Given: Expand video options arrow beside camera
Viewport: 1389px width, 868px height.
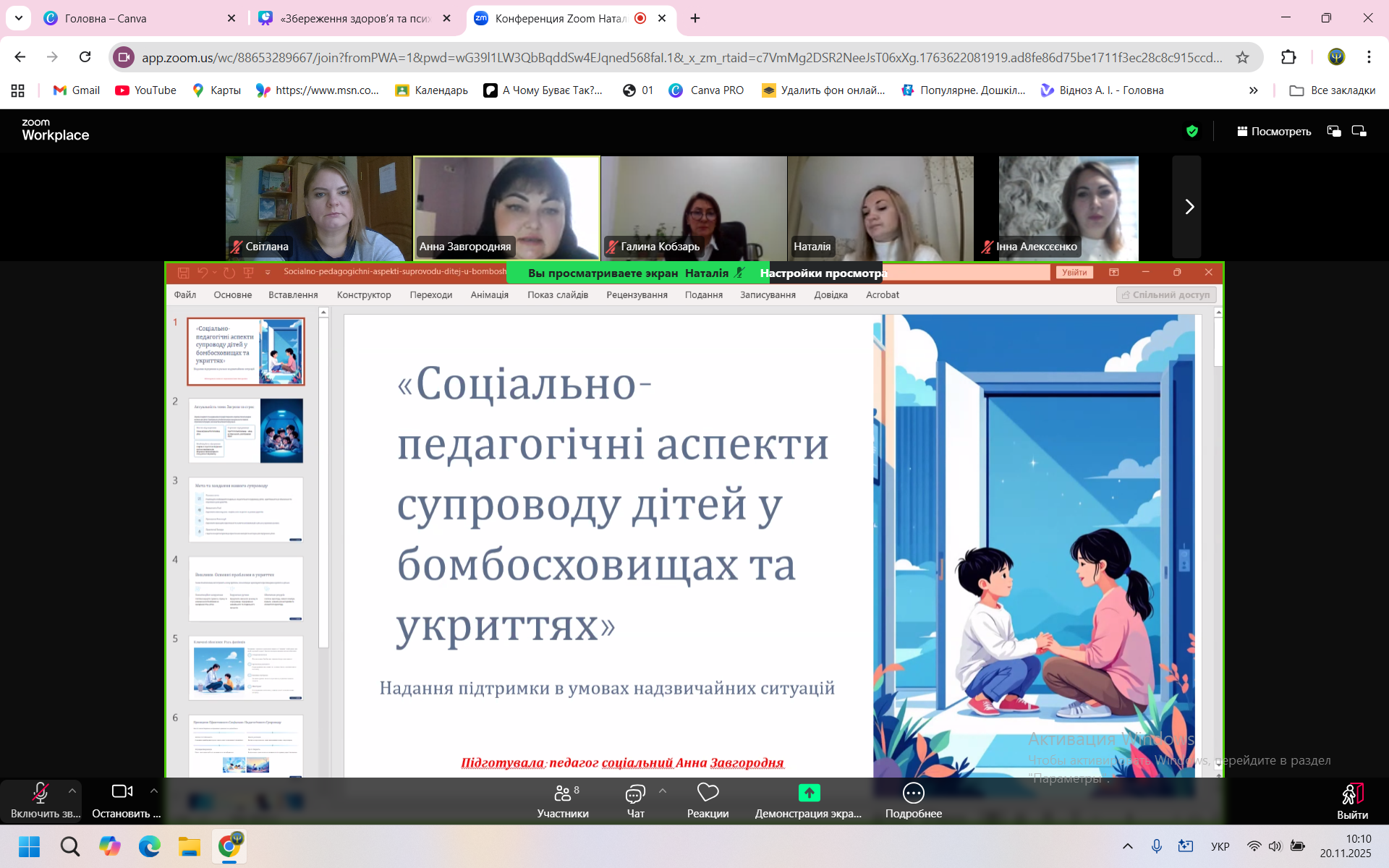Looking at the screenshot, I should coord(153,791).
